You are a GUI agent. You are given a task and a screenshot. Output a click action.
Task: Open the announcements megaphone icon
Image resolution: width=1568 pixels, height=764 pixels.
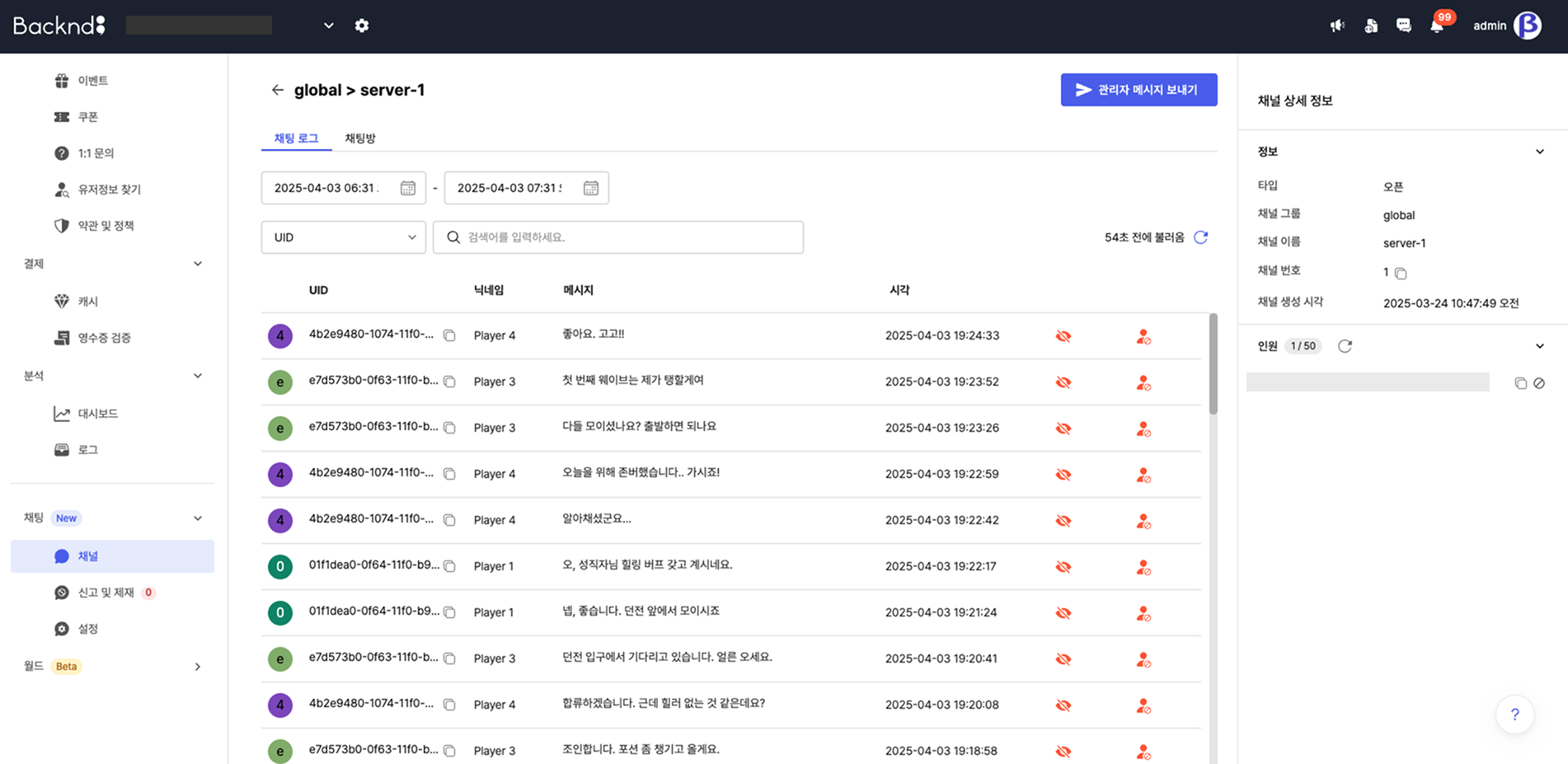[x=1337, y=26]
